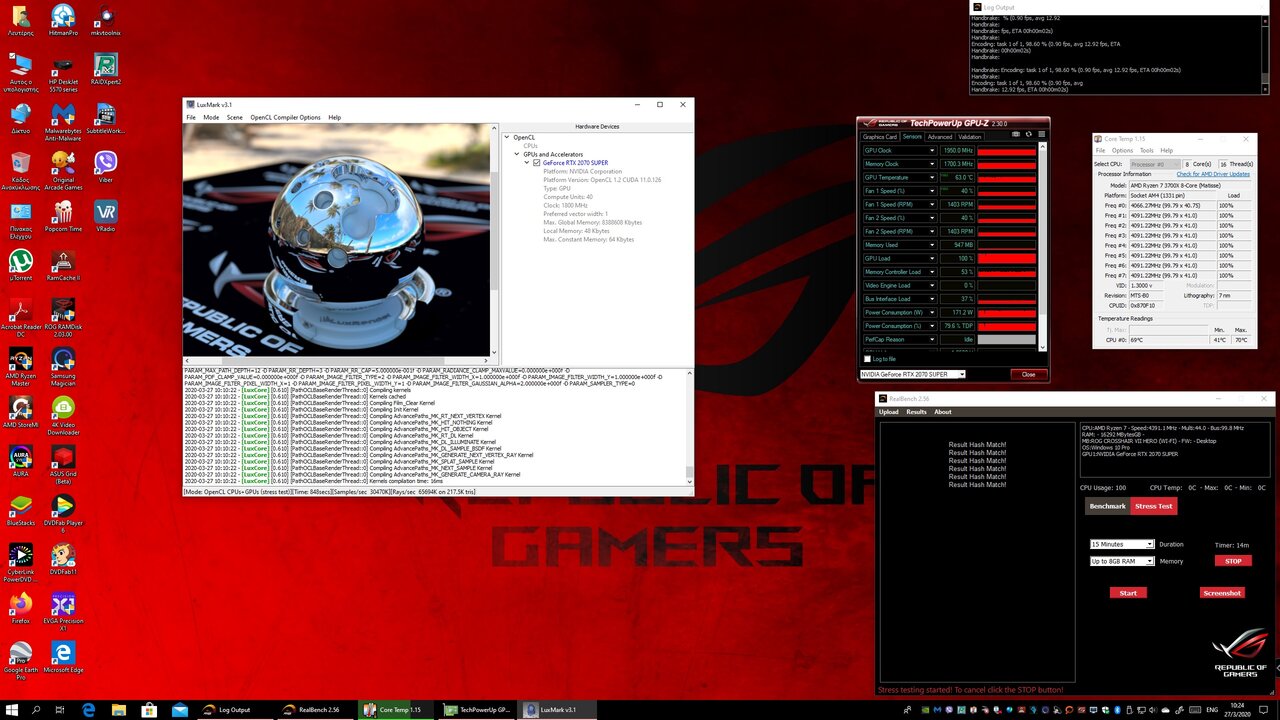Open Viber desktop icon
This screenshot has height=720, width=1280.
[x=105, y=166]
